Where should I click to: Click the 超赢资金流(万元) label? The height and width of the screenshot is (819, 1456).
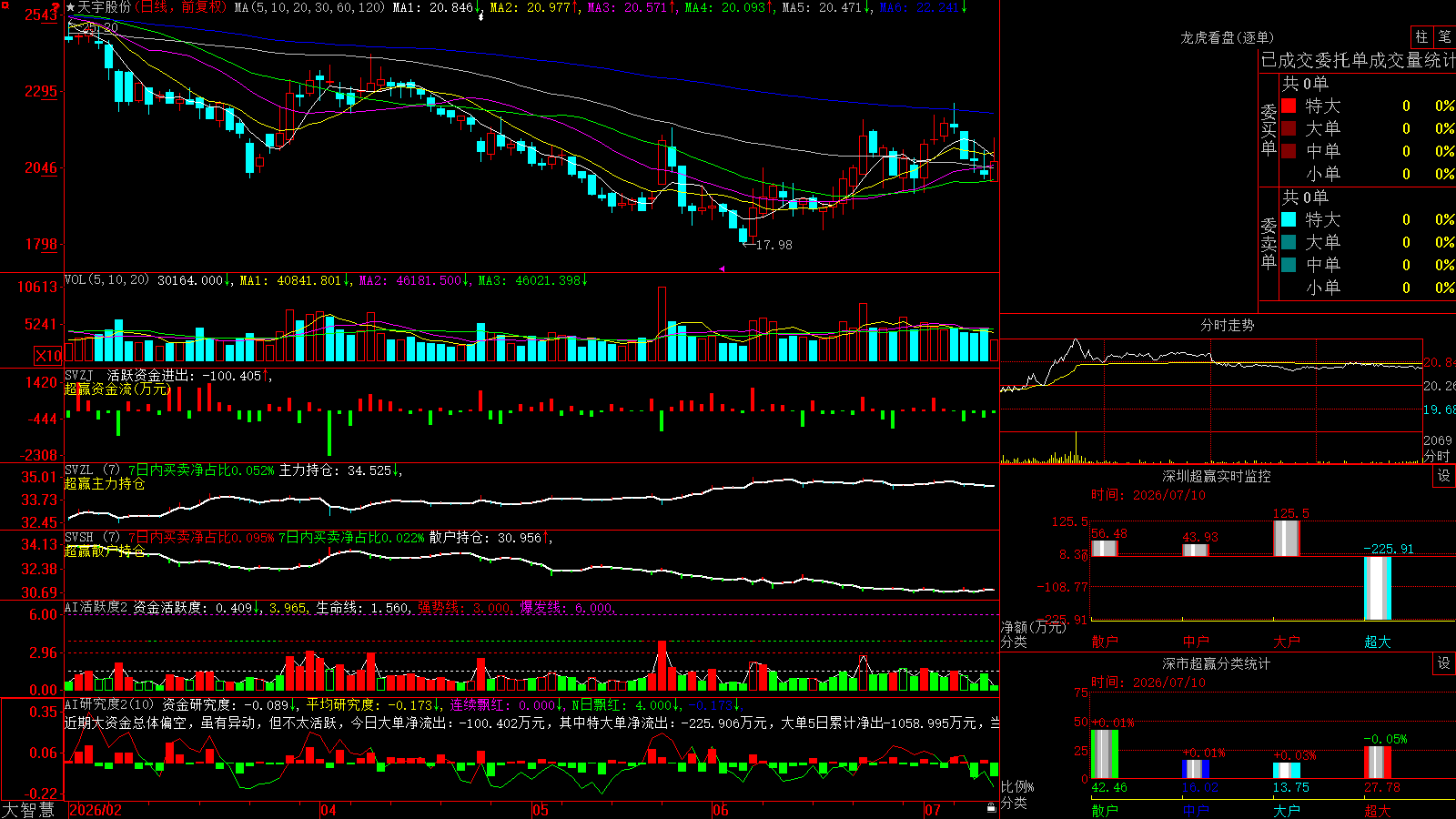(117, 389)
